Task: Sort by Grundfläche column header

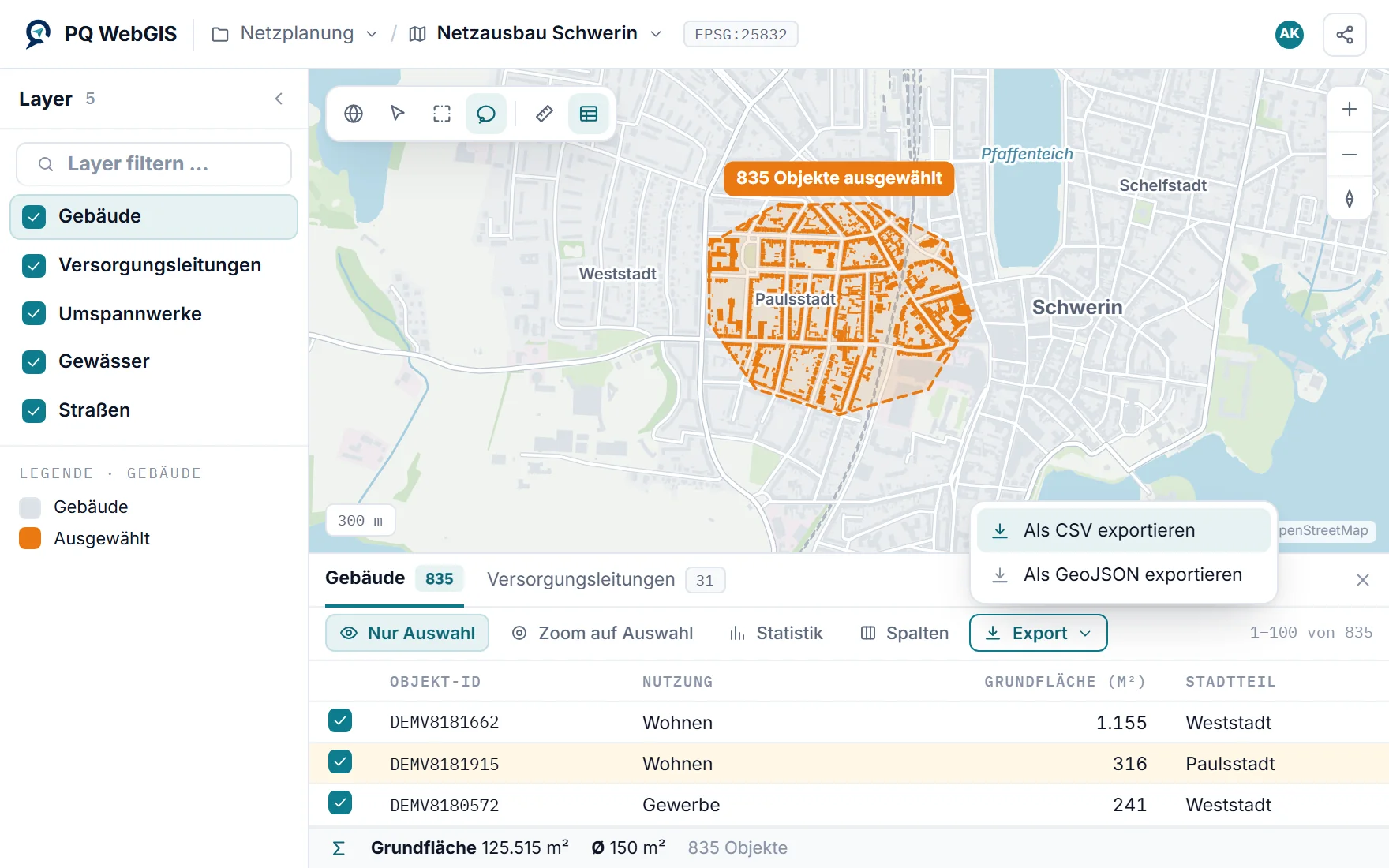Action: click(1065, 682)
